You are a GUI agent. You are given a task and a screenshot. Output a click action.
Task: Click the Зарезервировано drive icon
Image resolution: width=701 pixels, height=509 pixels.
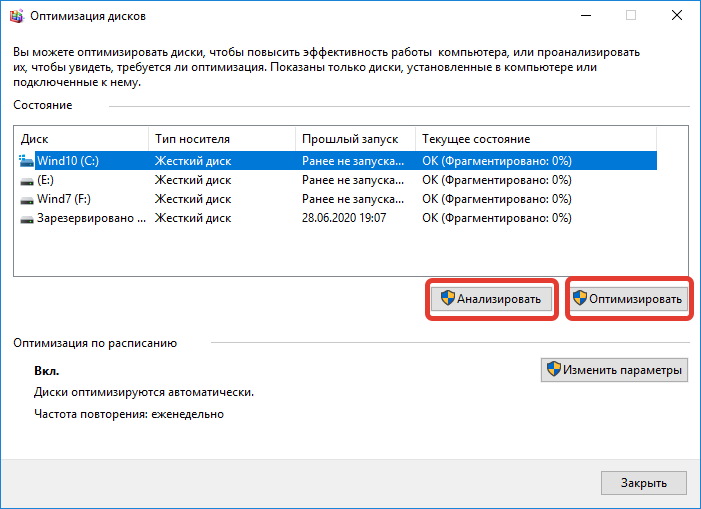27,219
